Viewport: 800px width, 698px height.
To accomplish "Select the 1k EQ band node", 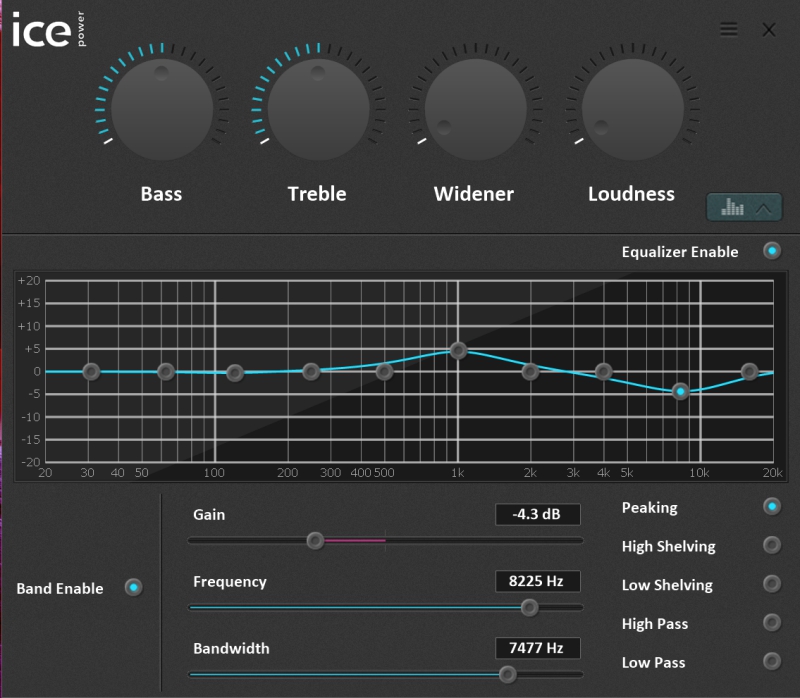I will (458, 350).
